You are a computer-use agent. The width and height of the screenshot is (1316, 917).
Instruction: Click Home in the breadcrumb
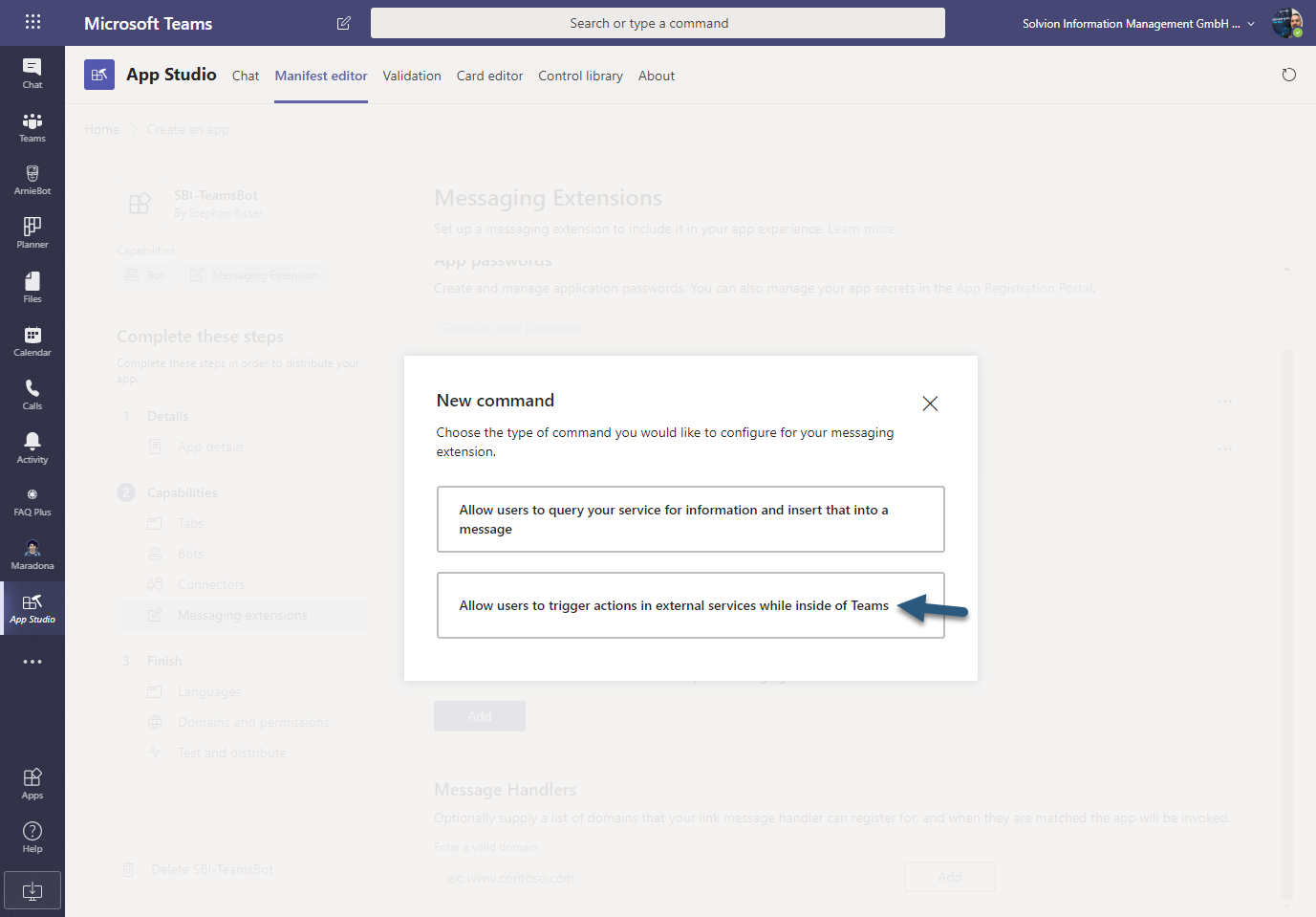tap(102, 129)
